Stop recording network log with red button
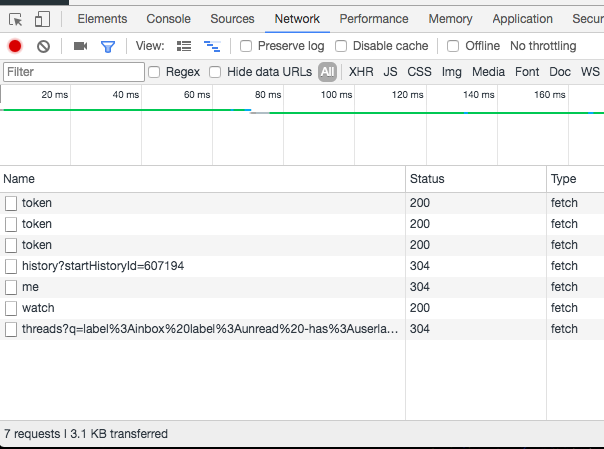Viewport: 604px width, 449px height. coord(15,46)
